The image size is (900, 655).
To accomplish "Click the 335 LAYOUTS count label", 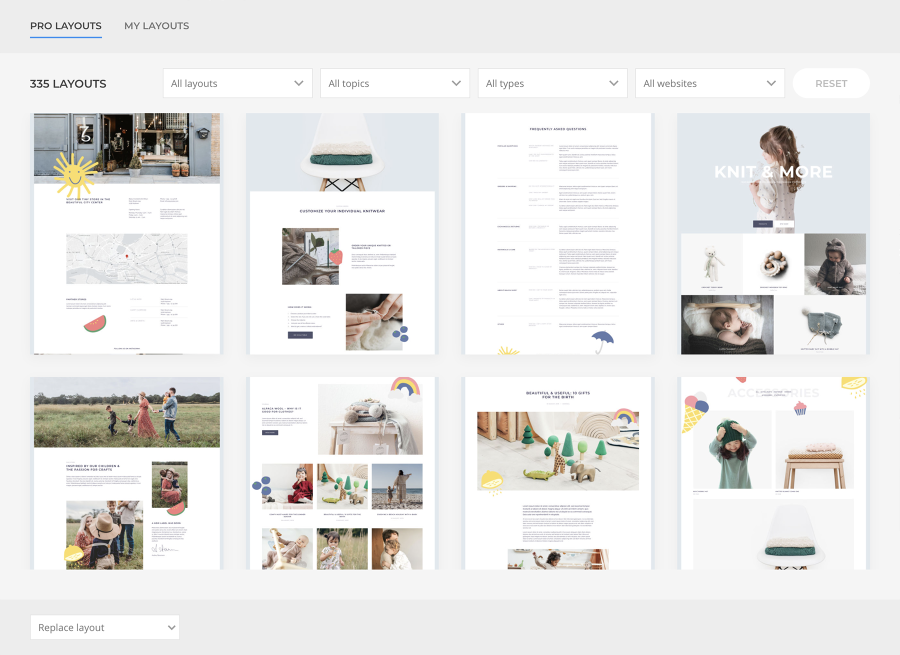I will 68,84.
